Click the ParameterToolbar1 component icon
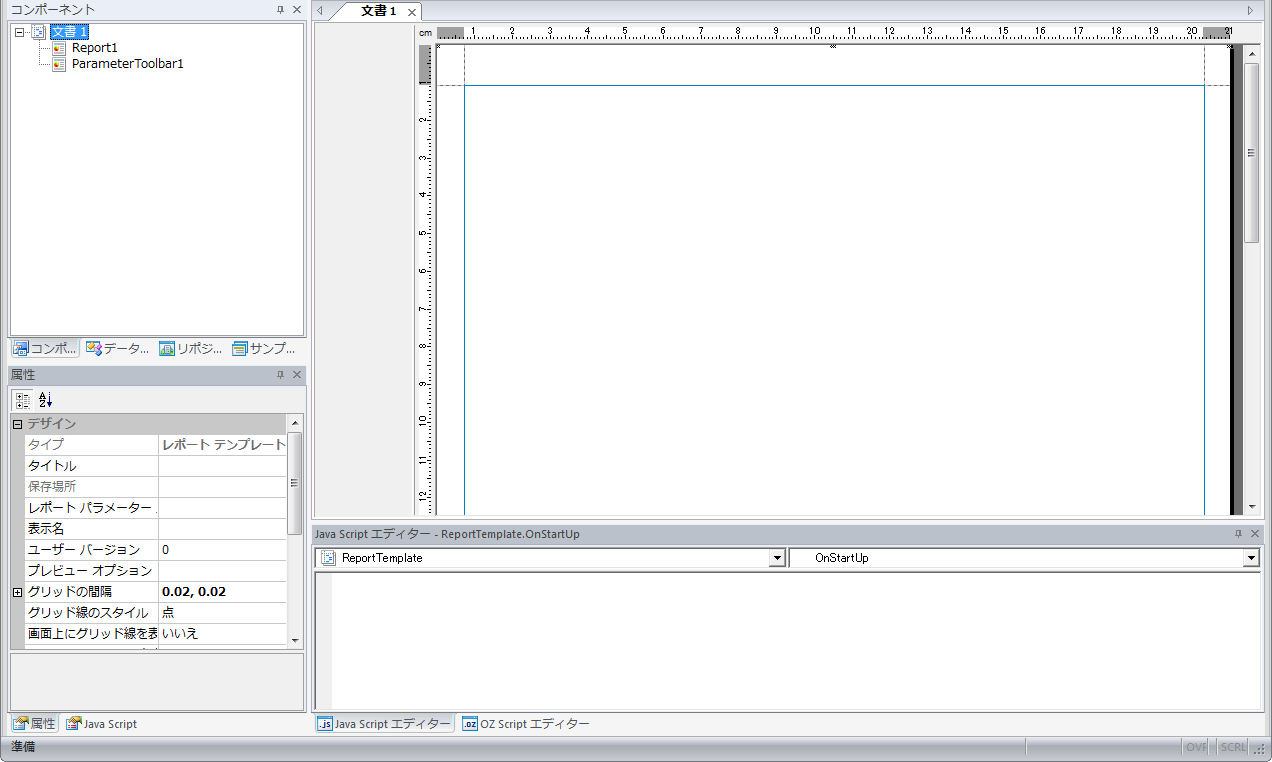Viewport: 1272px width, 762px height. [59, 64]
